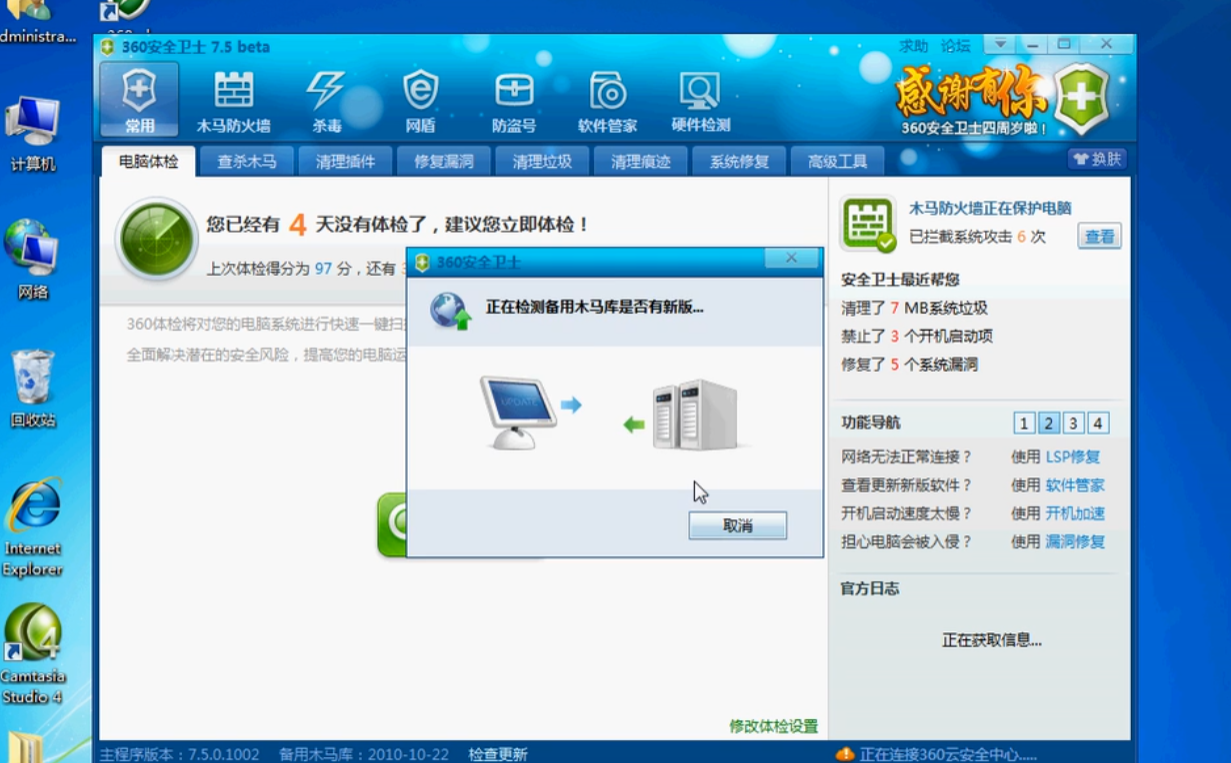The height and width of the screenshot is (763, 1231).
Task: Click 修改体检设置 link
Action: 773,726
